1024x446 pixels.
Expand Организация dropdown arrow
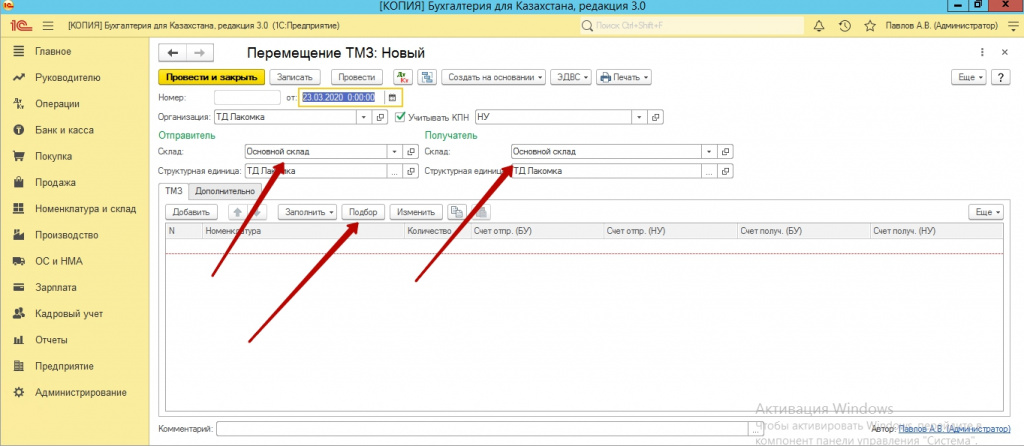pos(364,118)
